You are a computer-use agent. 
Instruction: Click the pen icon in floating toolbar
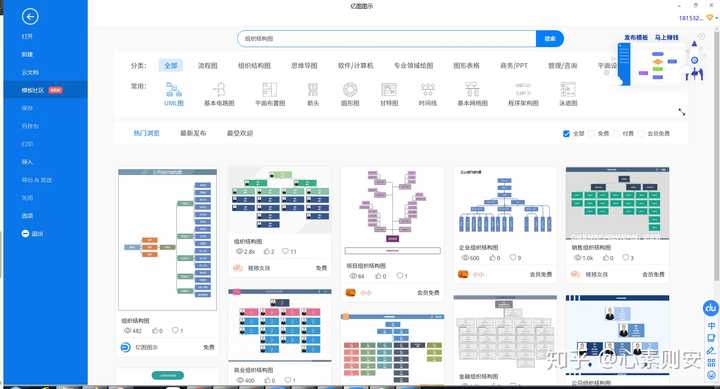pyautogui.click(x=711, y=350)
